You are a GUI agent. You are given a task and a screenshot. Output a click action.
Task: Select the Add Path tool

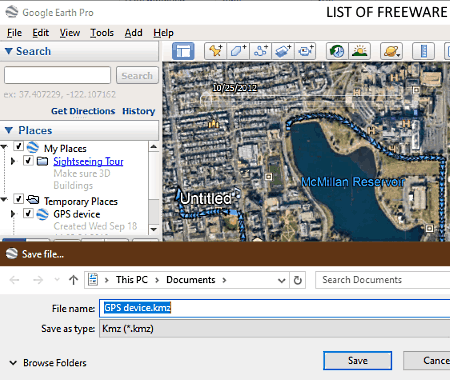point(260,51)
